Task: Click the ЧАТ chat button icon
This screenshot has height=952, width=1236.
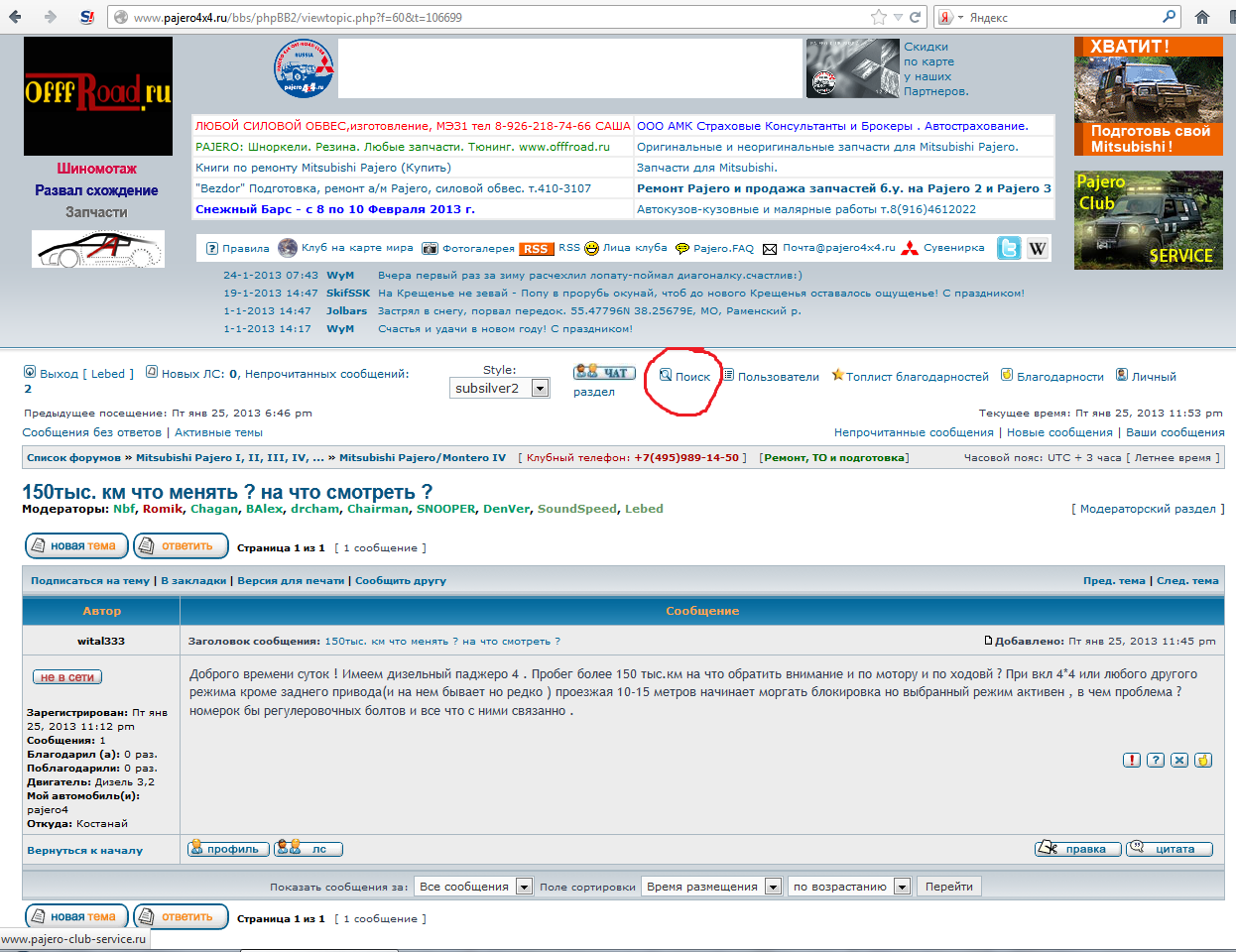Action: (604, 372)
